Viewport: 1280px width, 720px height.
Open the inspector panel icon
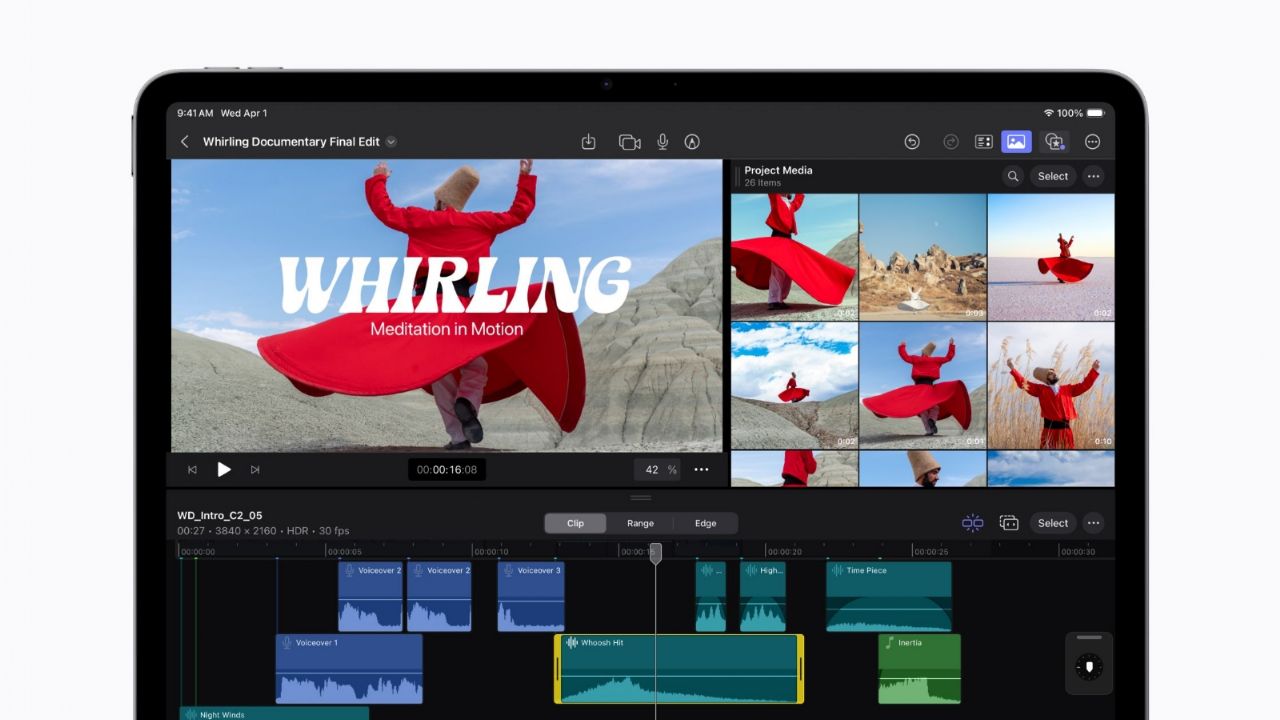[x=983, y=142]
